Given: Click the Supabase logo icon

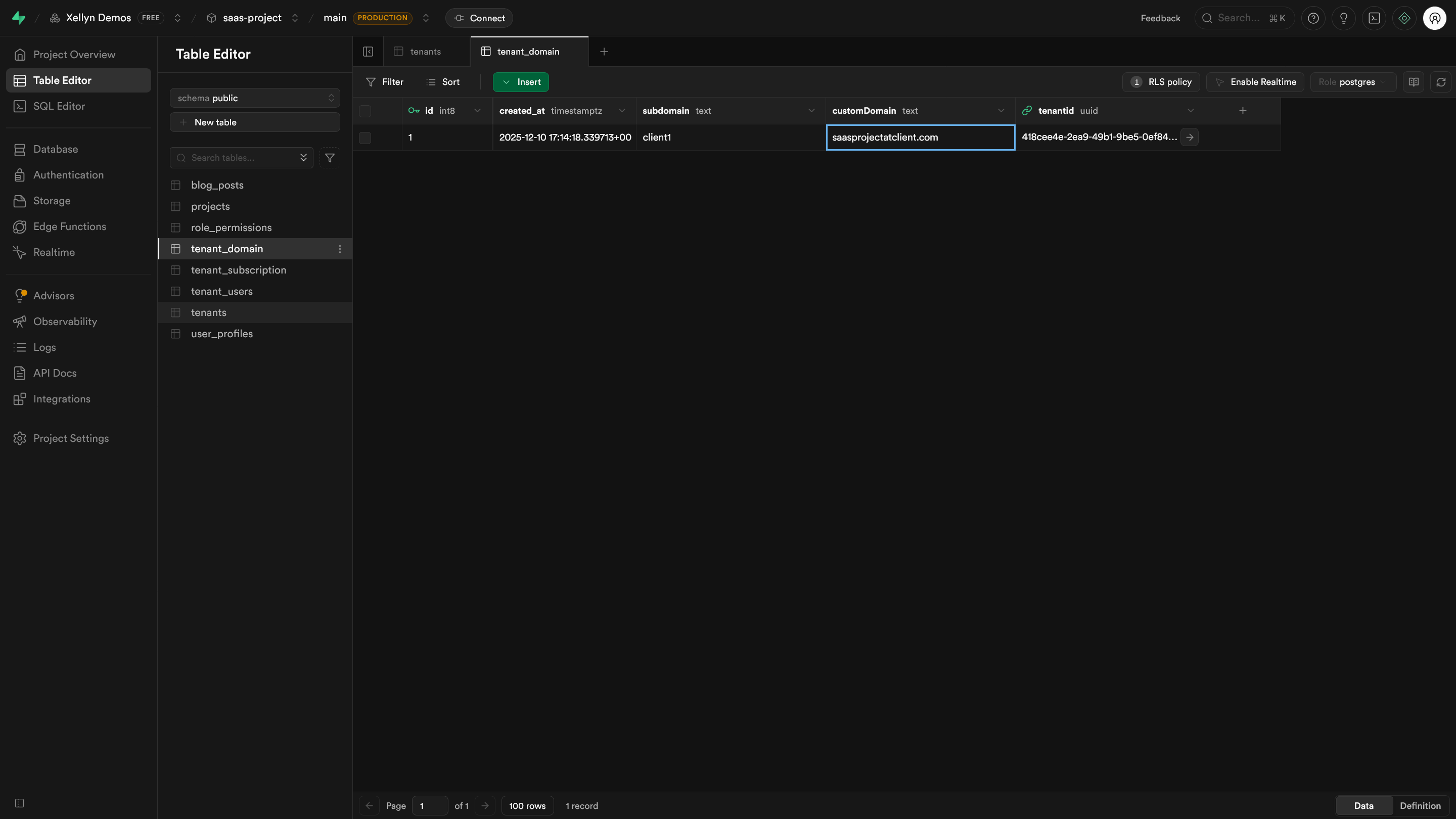Looking at the screenshot, I should point(19,18).
